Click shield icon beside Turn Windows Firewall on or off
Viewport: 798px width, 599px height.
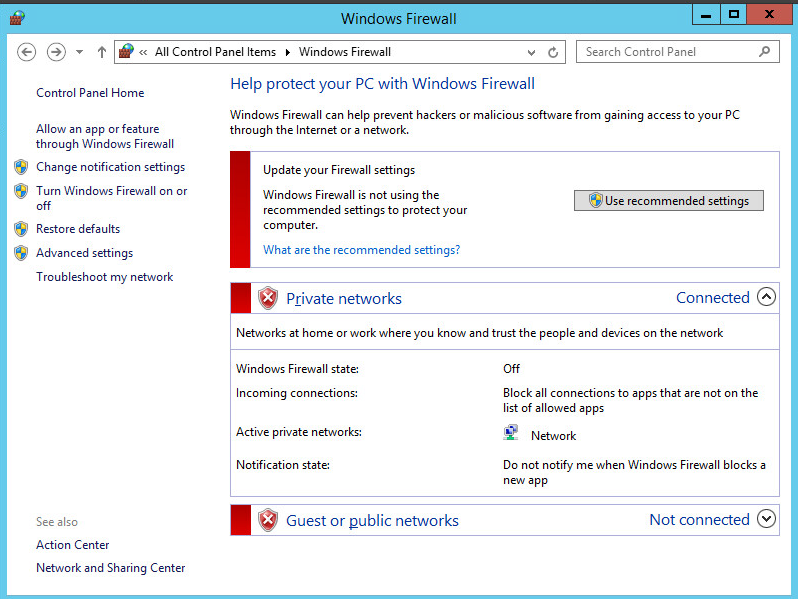pos(21,191)
